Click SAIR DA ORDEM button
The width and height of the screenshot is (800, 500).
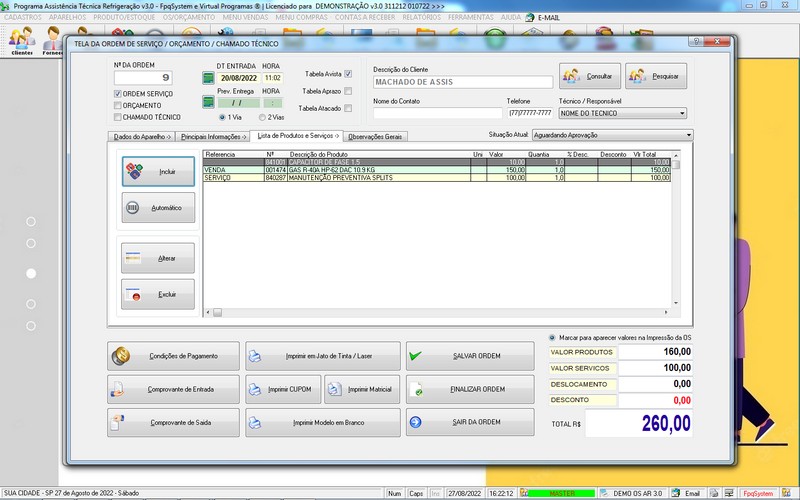pos(470,422)
